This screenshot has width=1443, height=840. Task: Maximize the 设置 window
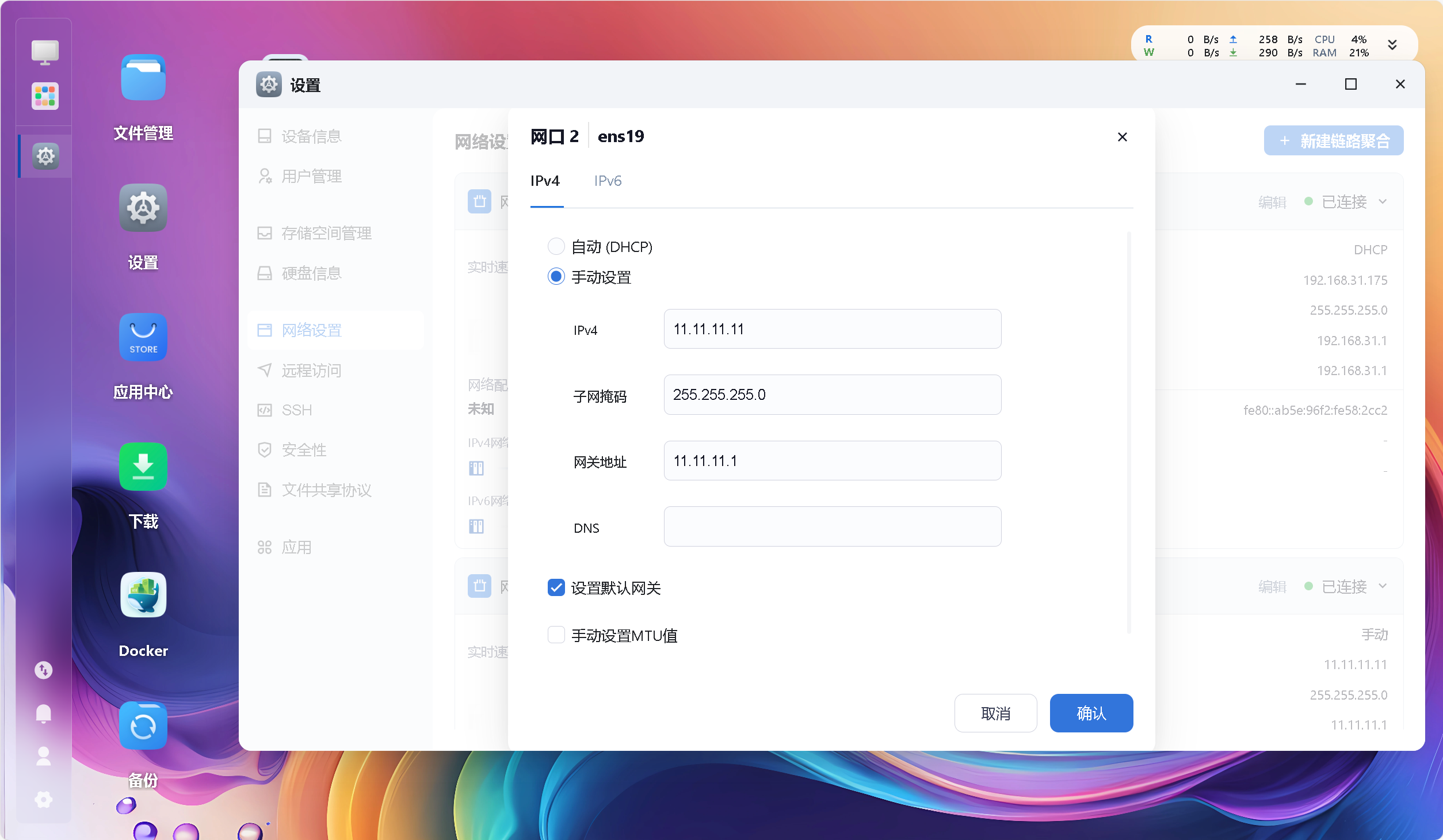1351,85
